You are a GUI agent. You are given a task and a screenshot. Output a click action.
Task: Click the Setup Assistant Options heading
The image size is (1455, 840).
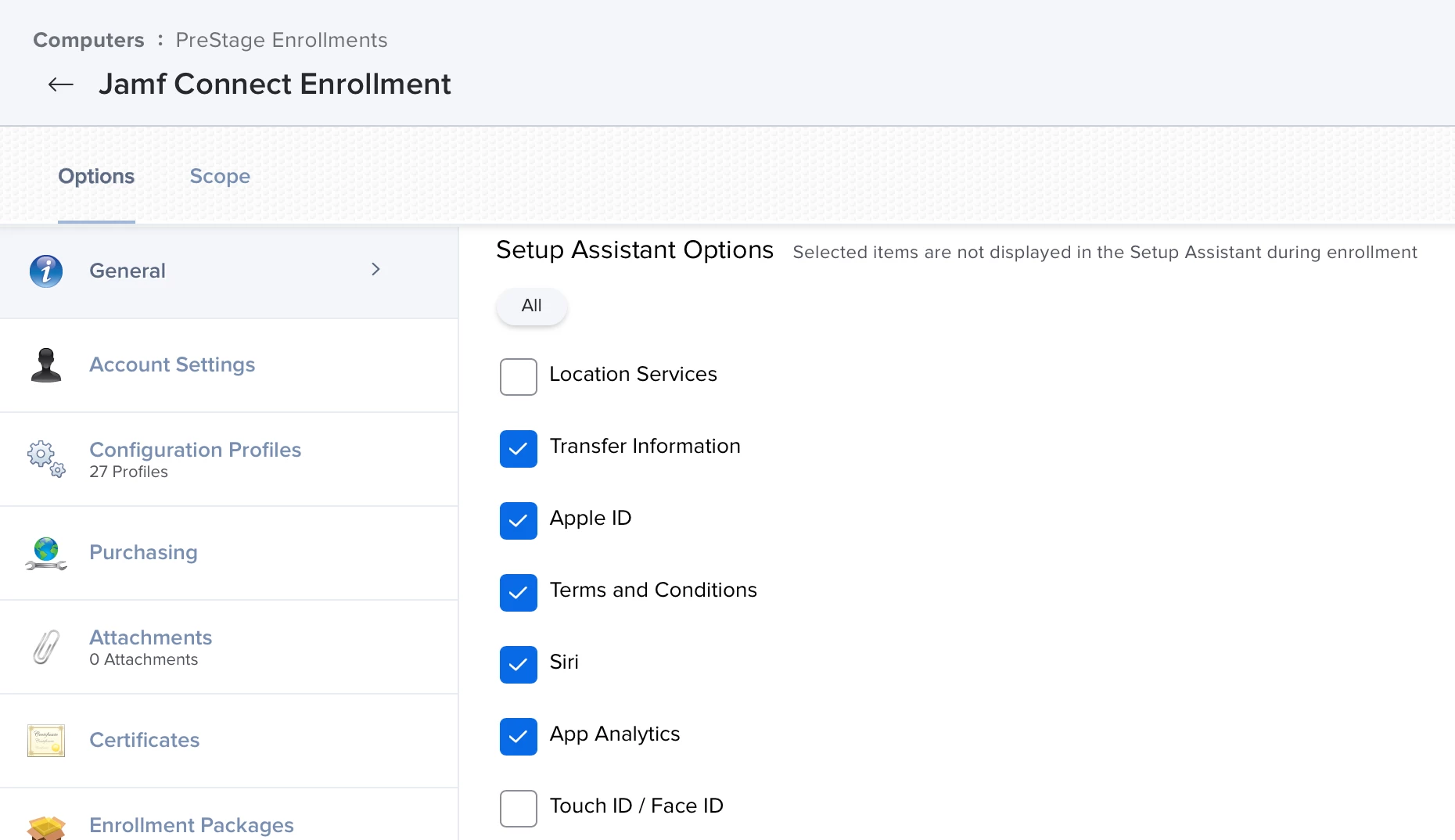pyautogui.click(x=635, y=249)
